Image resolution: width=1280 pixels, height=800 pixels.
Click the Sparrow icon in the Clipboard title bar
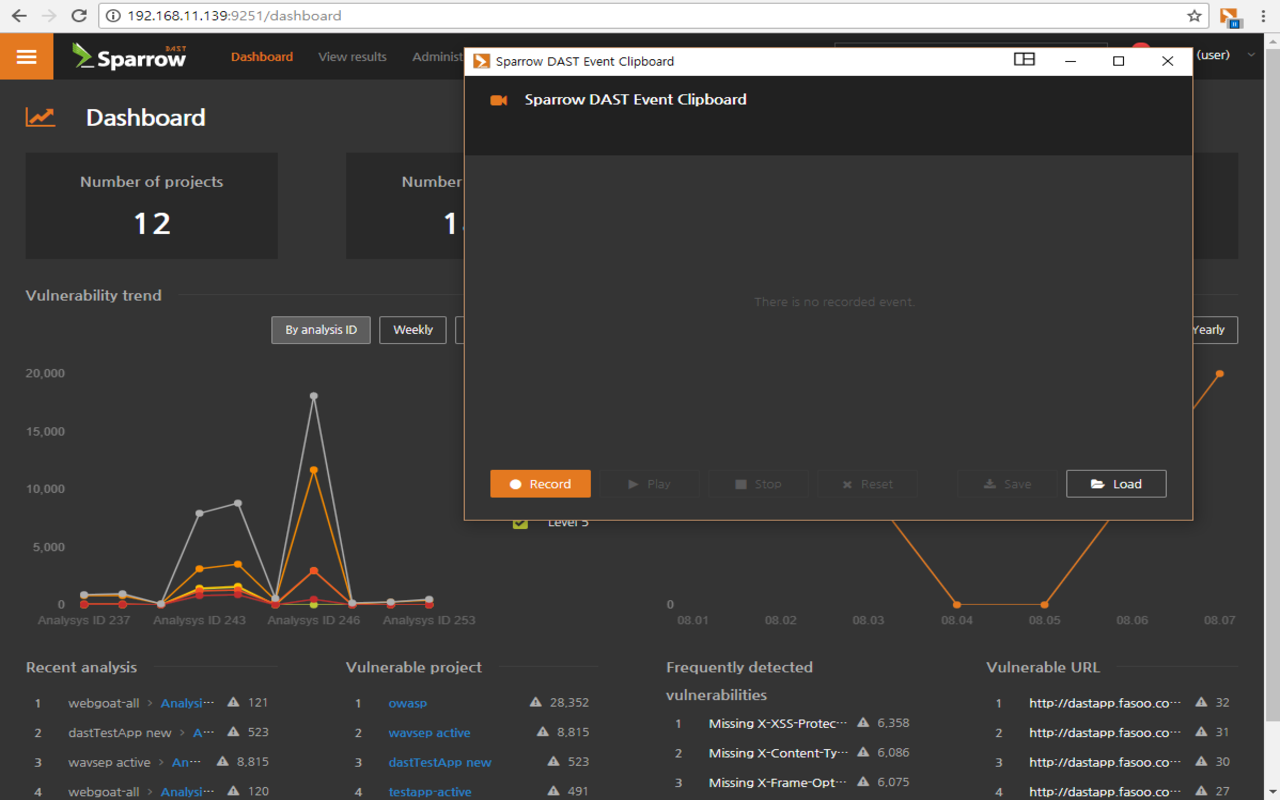pos(481,61)
